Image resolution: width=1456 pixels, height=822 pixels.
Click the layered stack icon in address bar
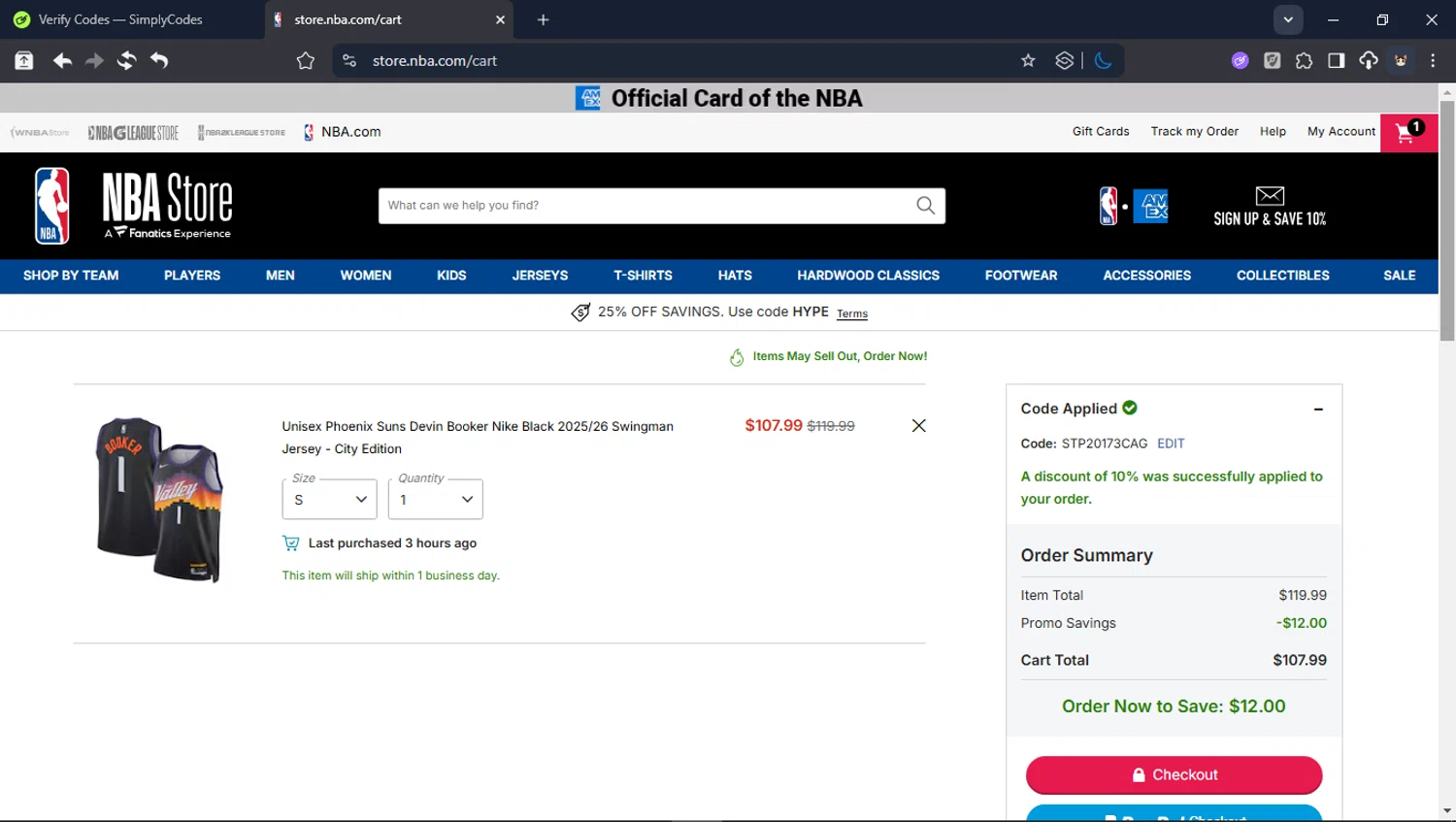coord(1064,60)
